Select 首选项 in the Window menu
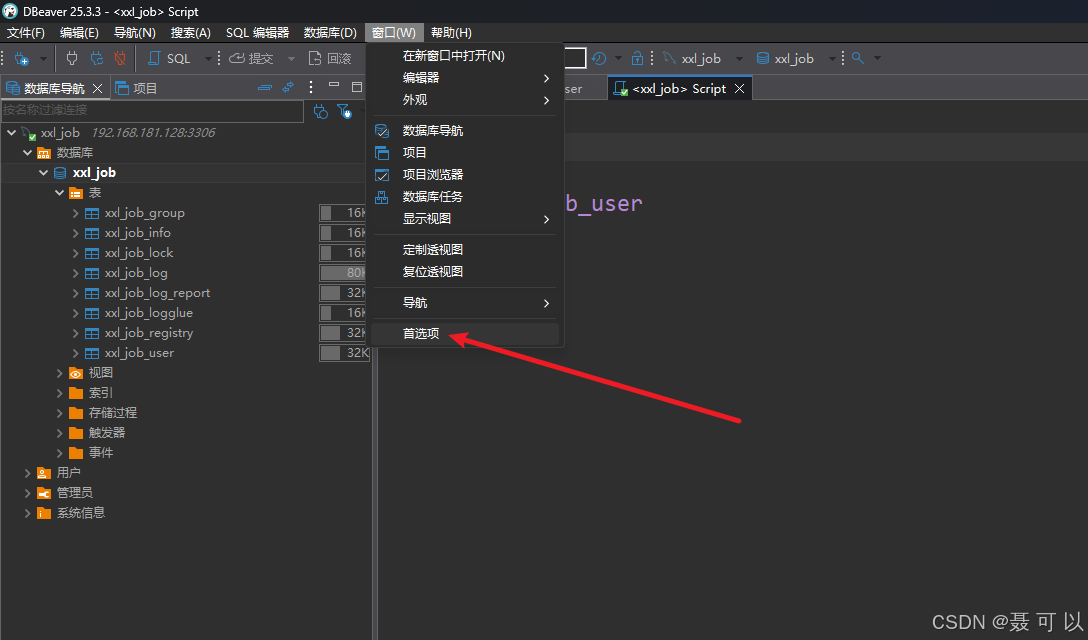 465,334
